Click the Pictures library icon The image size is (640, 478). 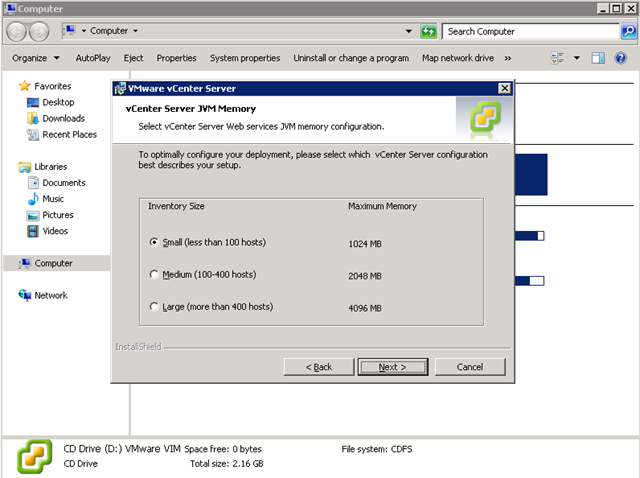tap(33, 215)
